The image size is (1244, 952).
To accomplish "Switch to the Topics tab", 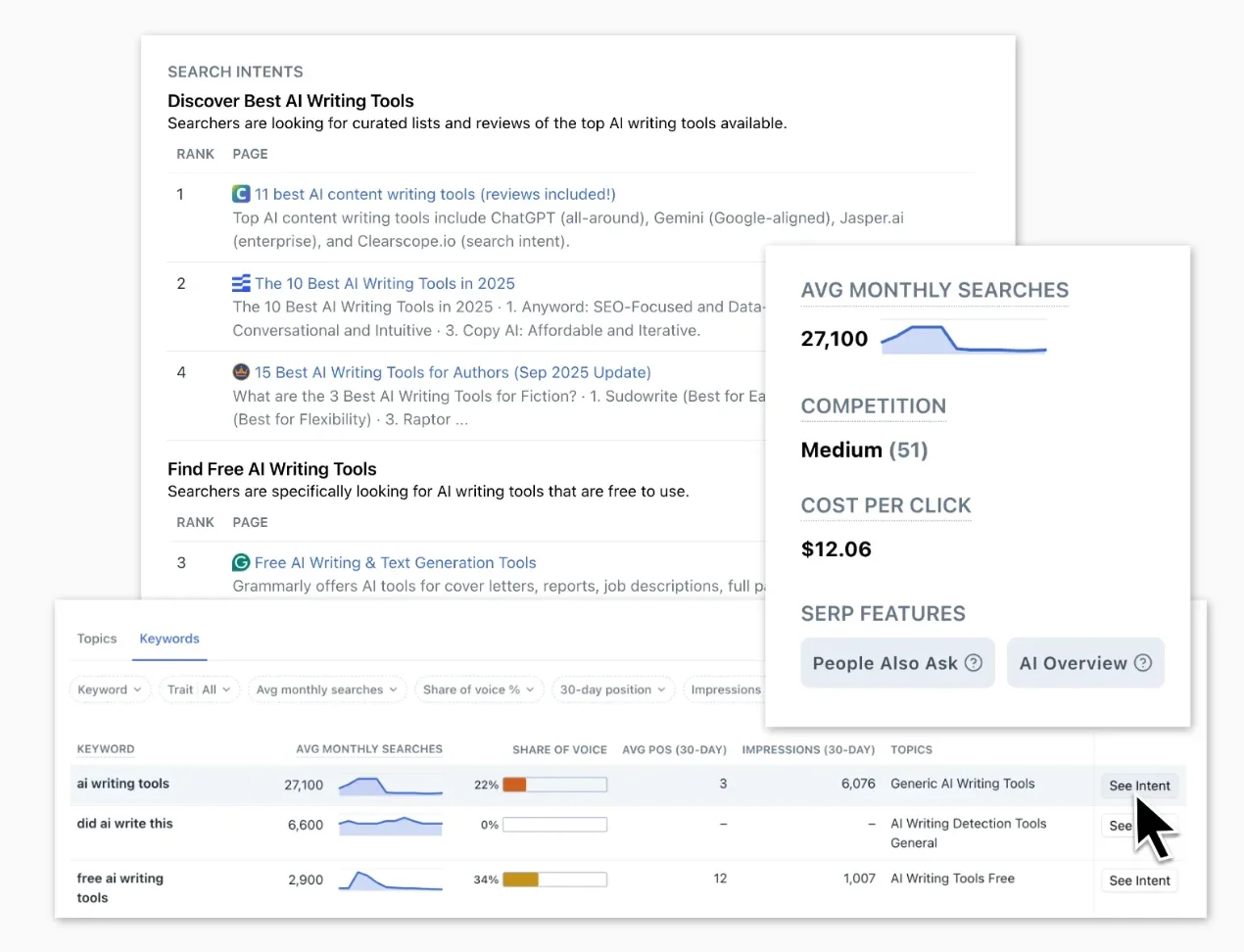I will click(96, 639).
